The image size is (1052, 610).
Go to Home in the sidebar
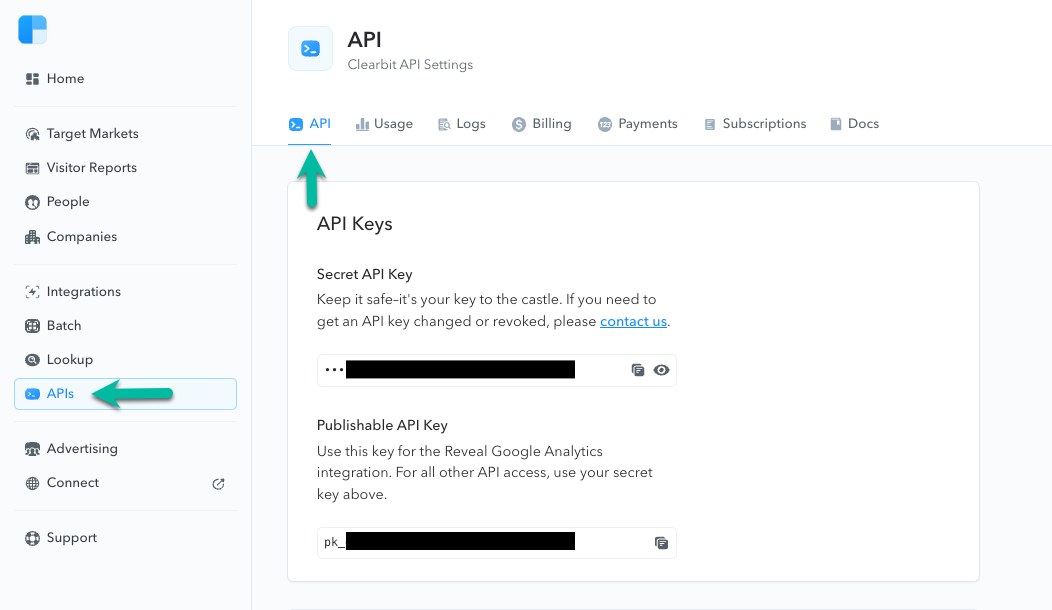pyautogui.click(x=66, y=79)
